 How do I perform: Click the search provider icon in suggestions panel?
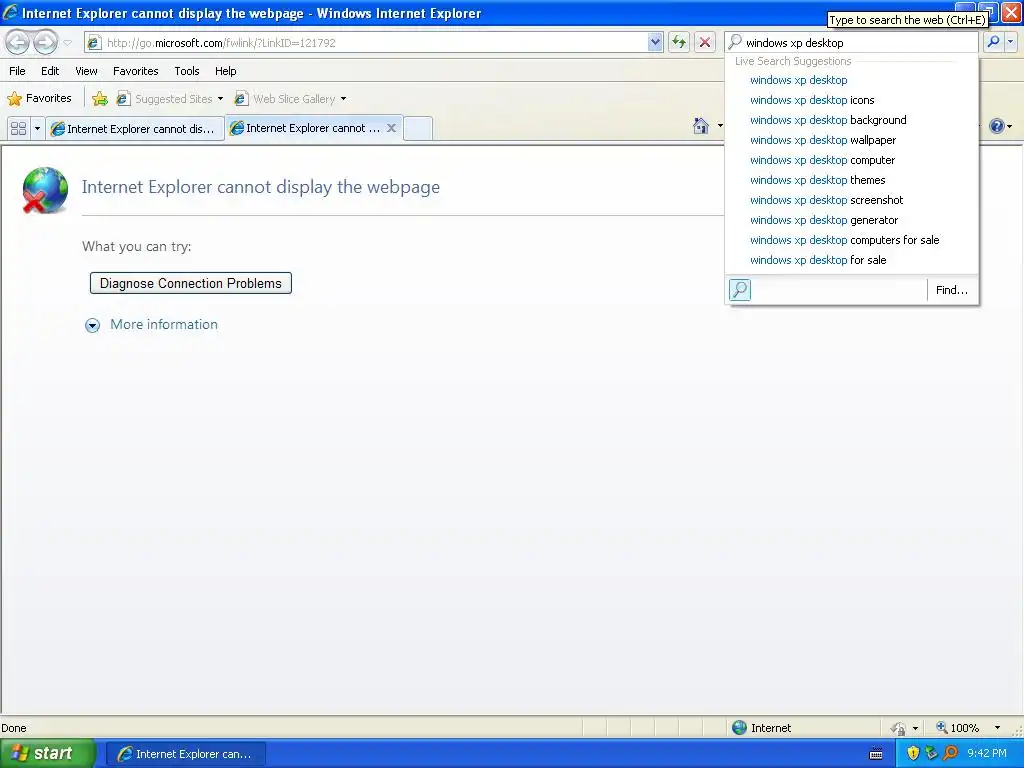[x=740, y=289]
